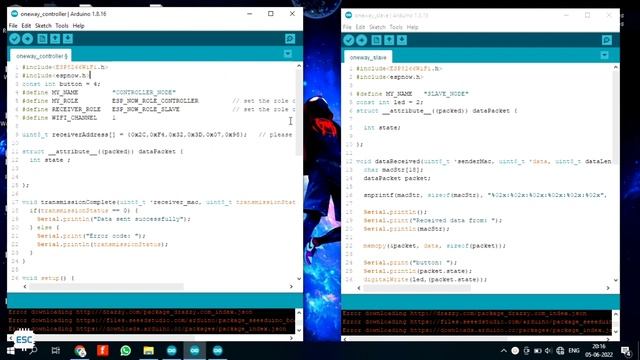Screen dimensions: 640x360
Task: Click the WIFI_CHANNEL define line in controller code
Action: click(x=69, y=118)
